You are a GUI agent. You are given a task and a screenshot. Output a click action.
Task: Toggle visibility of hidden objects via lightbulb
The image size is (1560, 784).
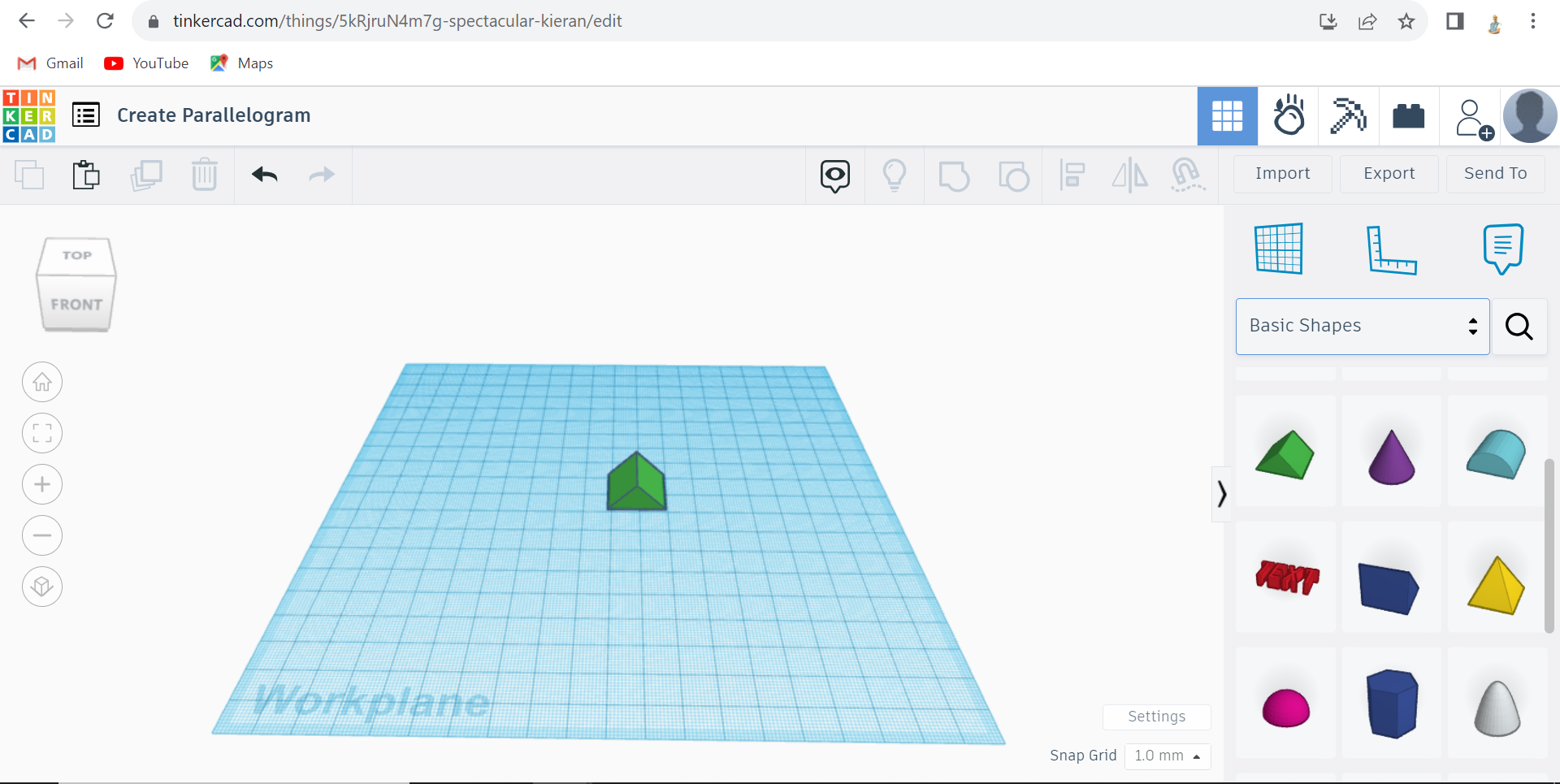895,175
